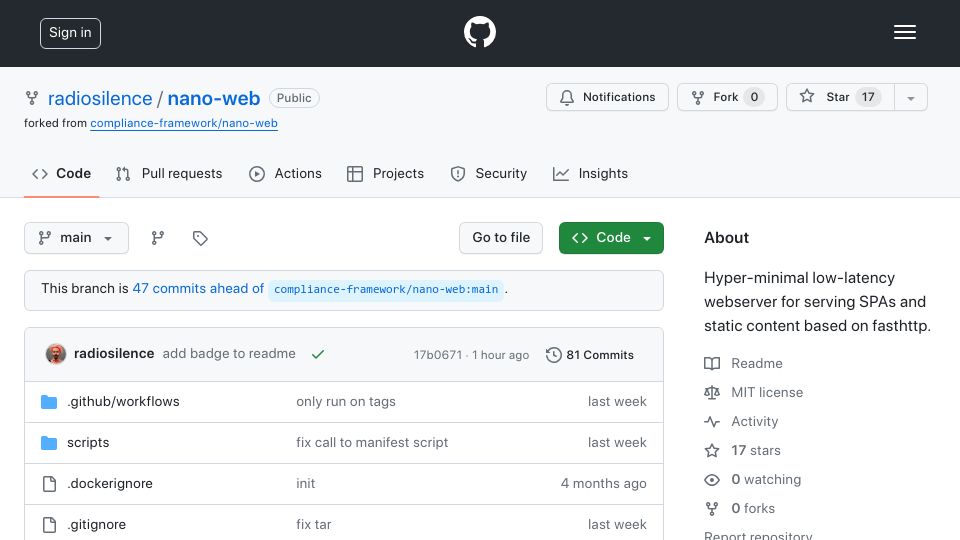Open the fix call to manifest script commit

point(372,443)
